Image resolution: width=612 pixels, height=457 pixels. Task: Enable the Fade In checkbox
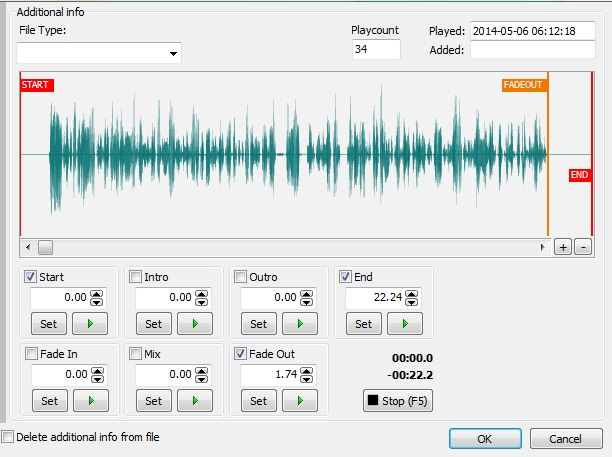click(31, 354)
